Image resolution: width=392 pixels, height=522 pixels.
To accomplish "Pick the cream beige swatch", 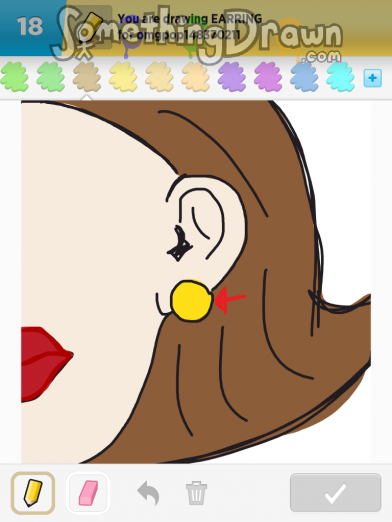I will coord(159,77).
